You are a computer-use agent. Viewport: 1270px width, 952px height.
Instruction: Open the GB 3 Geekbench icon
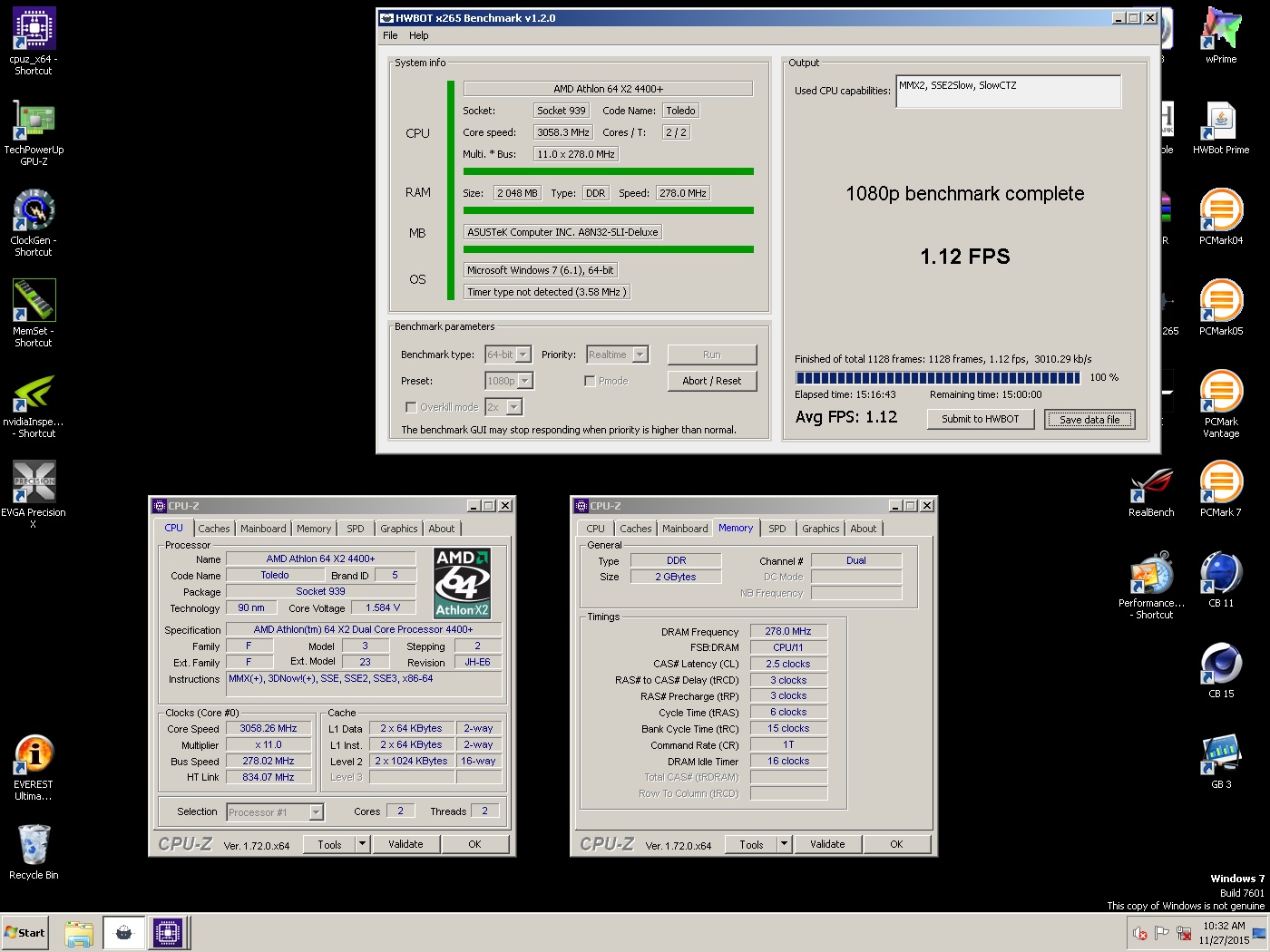point(1221,760)
